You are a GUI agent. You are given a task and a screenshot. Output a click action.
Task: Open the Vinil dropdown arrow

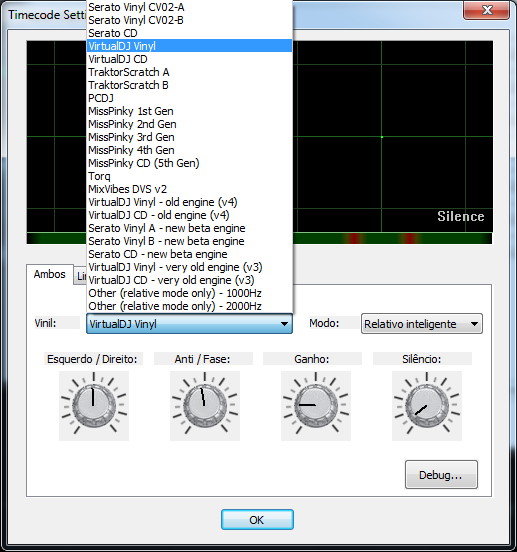coord(284,324)
